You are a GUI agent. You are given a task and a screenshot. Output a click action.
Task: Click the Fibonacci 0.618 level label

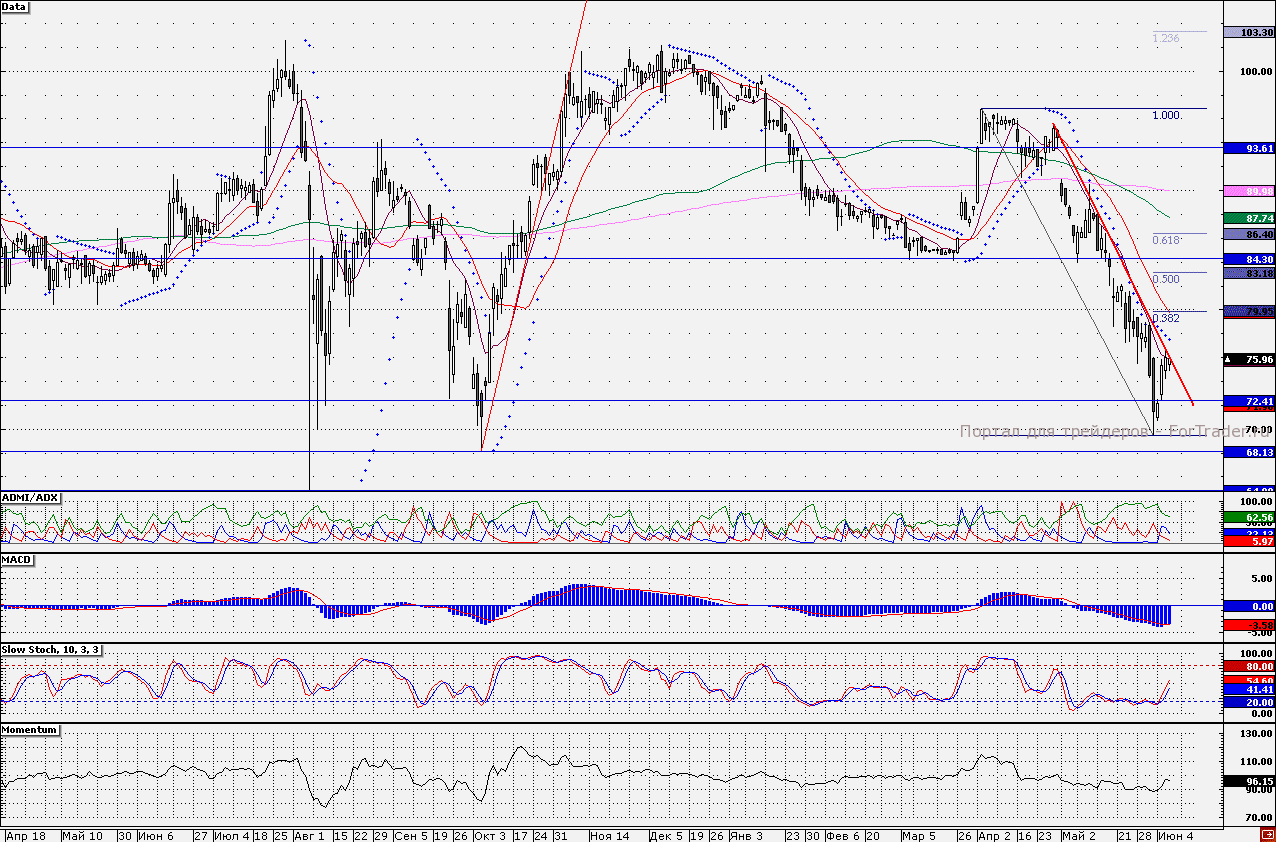pos(1166,240)
